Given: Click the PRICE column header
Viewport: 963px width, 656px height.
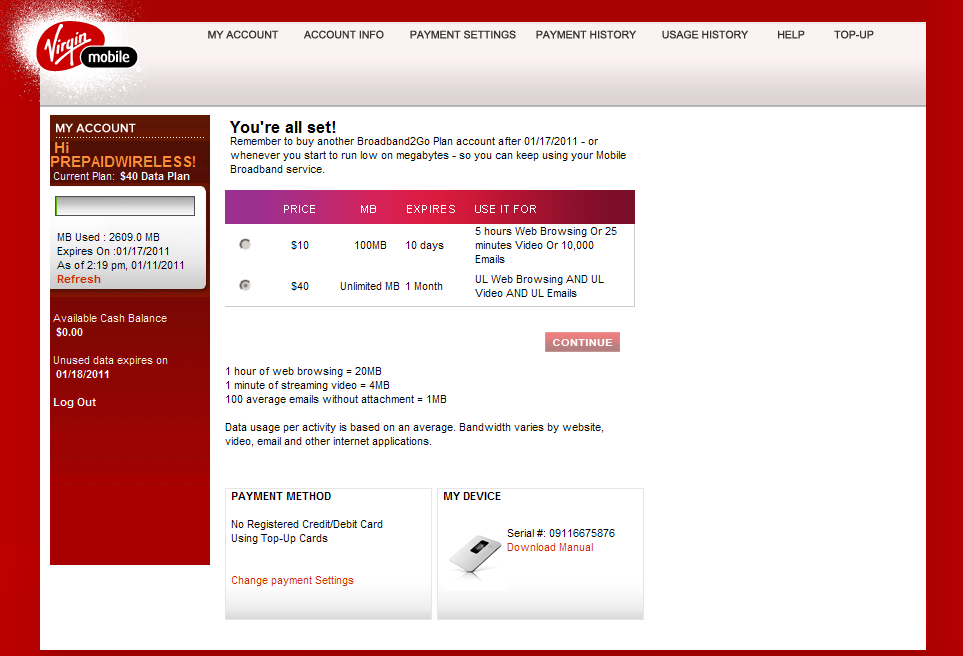Looking at the screenshot, I should 299,209.
